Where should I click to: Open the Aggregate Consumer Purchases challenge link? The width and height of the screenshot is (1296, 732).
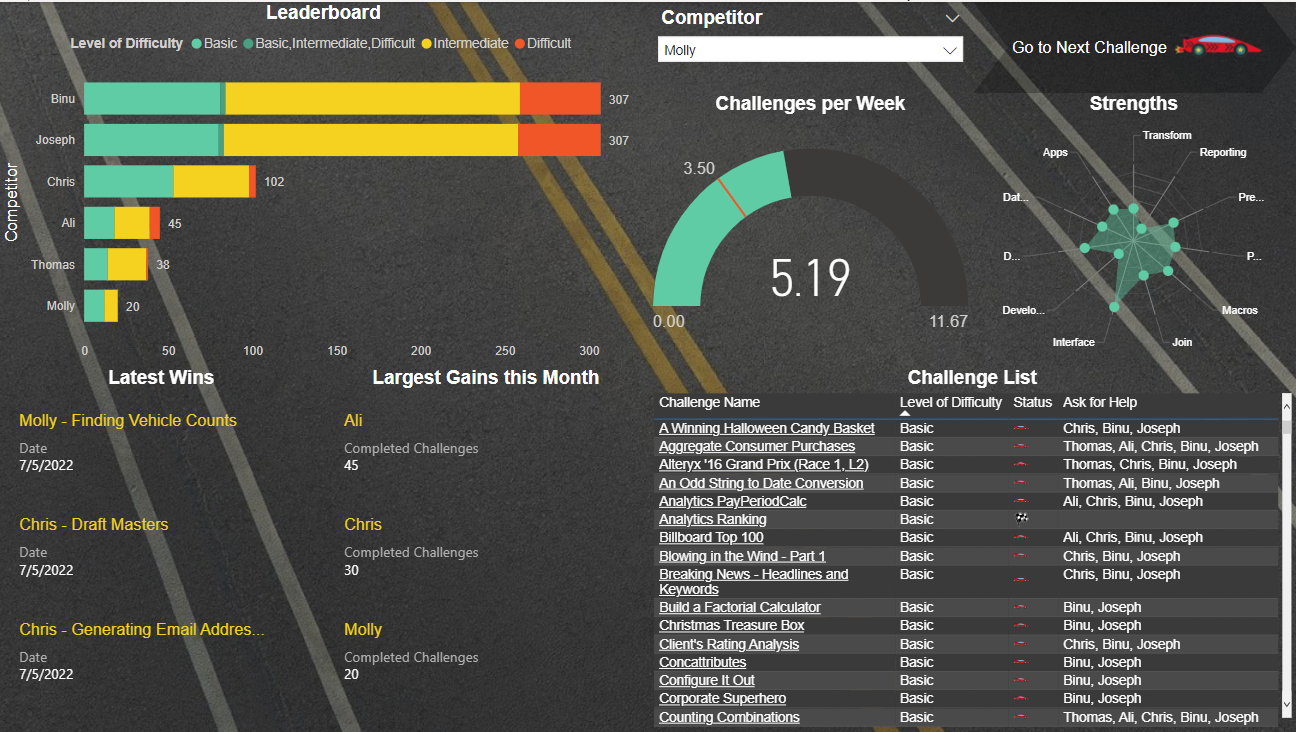[756, 445]
